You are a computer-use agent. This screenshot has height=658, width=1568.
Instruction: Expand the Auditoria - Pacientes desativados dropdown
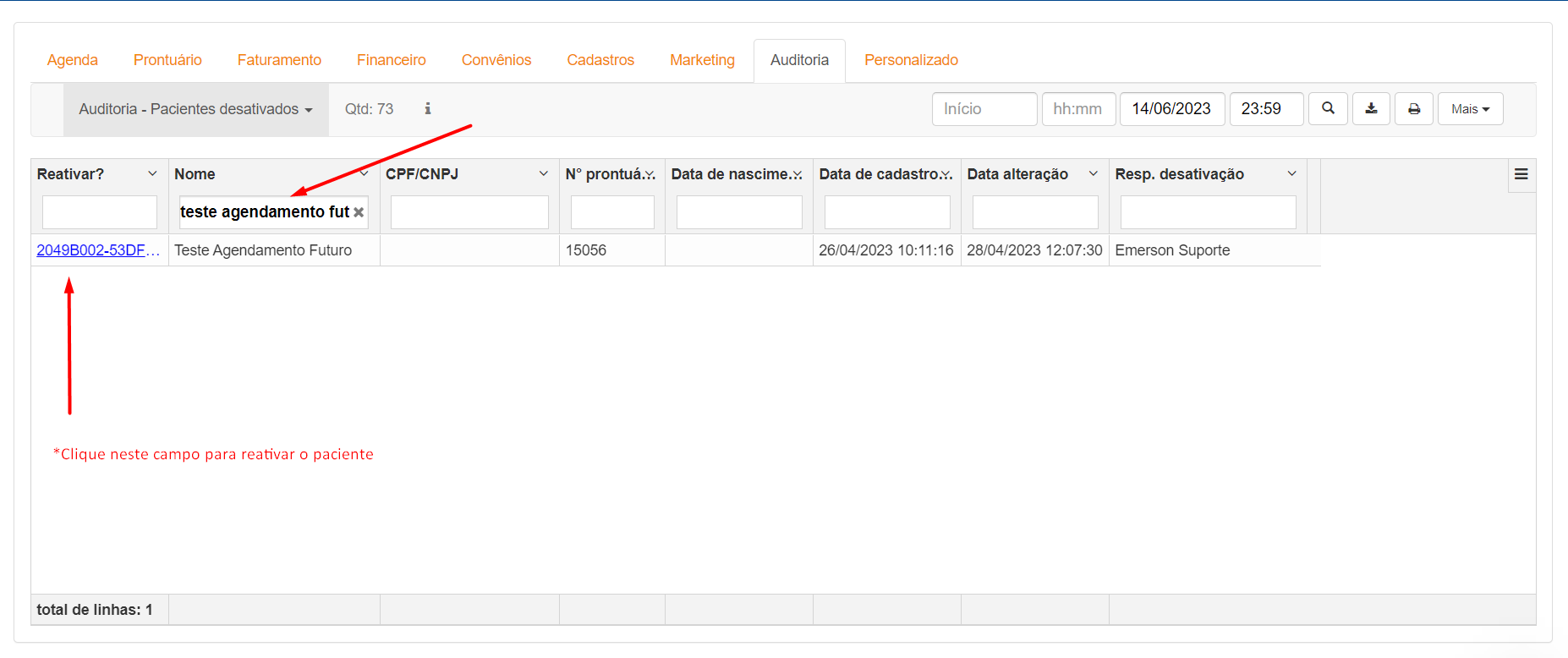coord(196,109)
